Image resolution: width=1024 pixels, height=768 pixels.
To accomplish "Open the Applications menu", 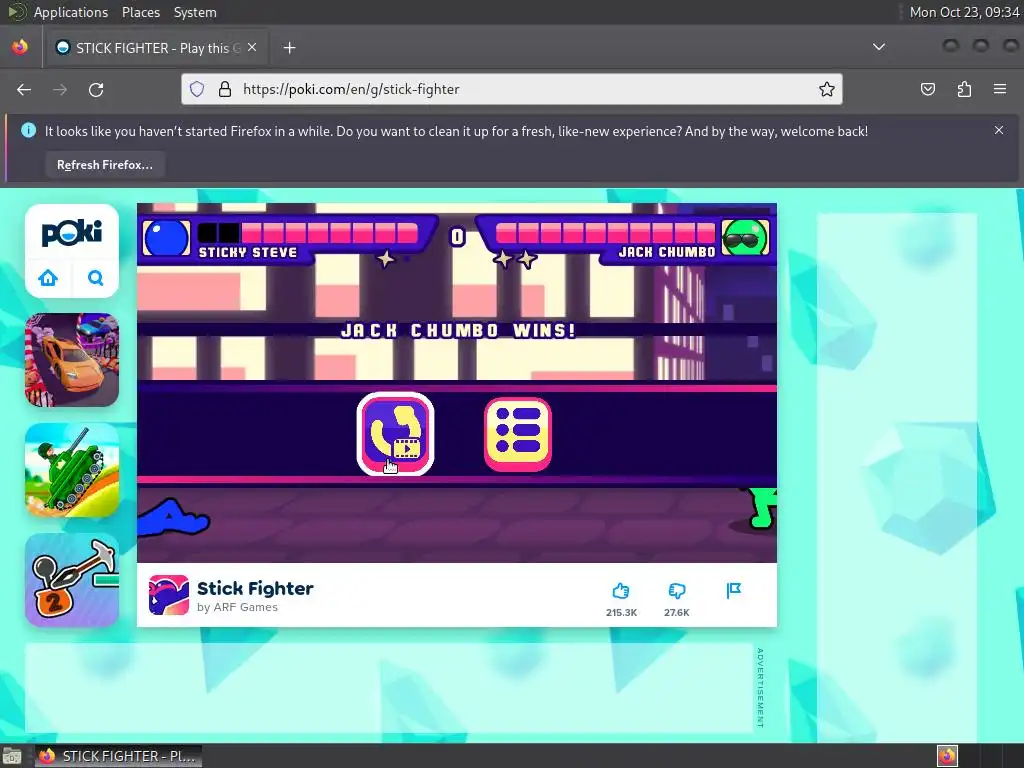I will (71, 12).
